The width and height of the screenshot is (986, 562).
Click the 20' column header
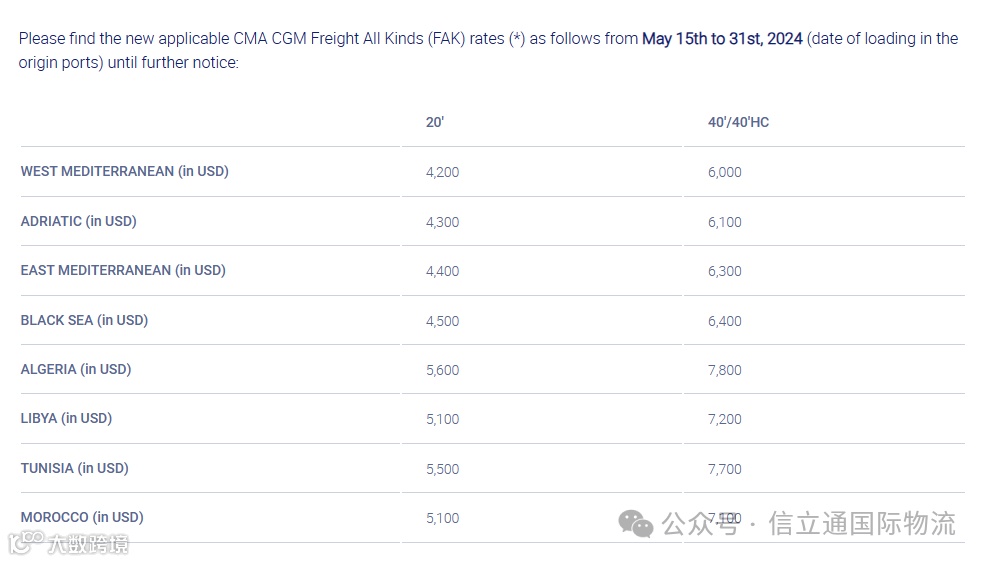point(435,122)
